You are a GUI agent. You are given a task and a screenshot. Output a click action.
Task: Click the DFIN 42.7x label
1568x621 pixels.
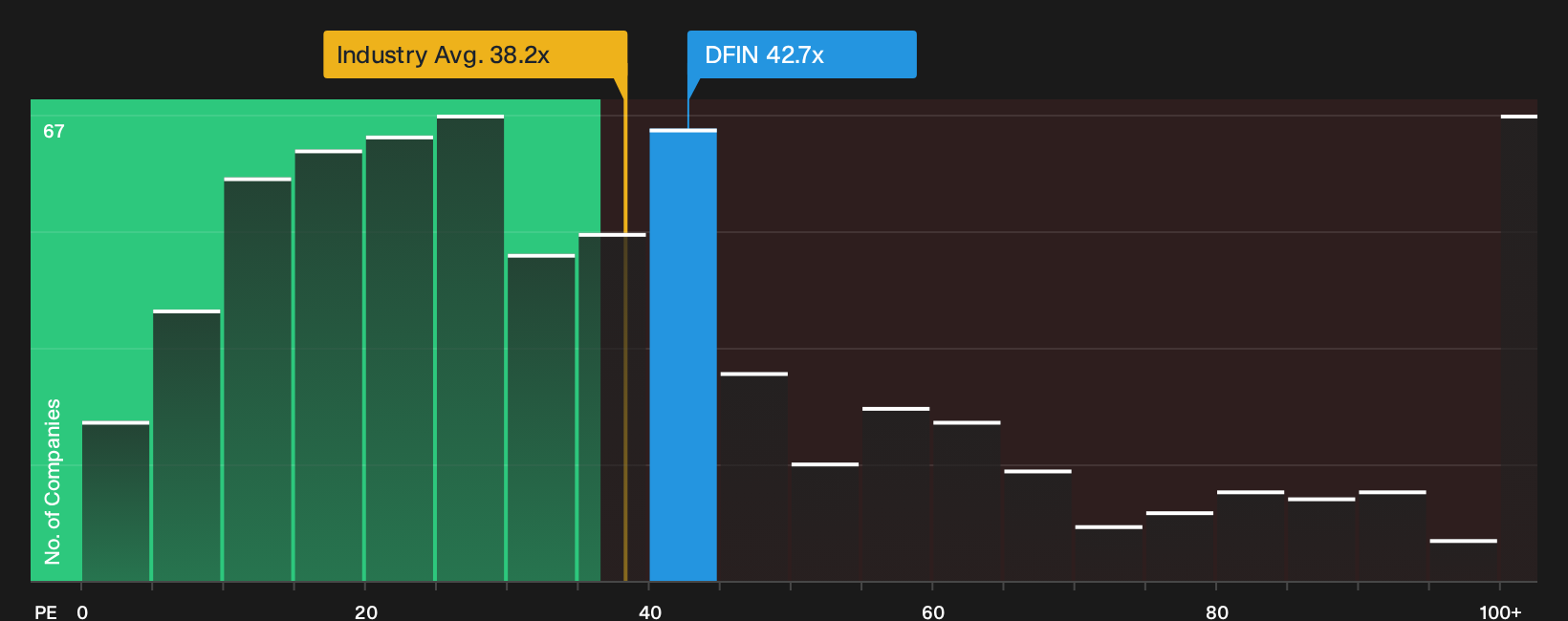(801, 54)
